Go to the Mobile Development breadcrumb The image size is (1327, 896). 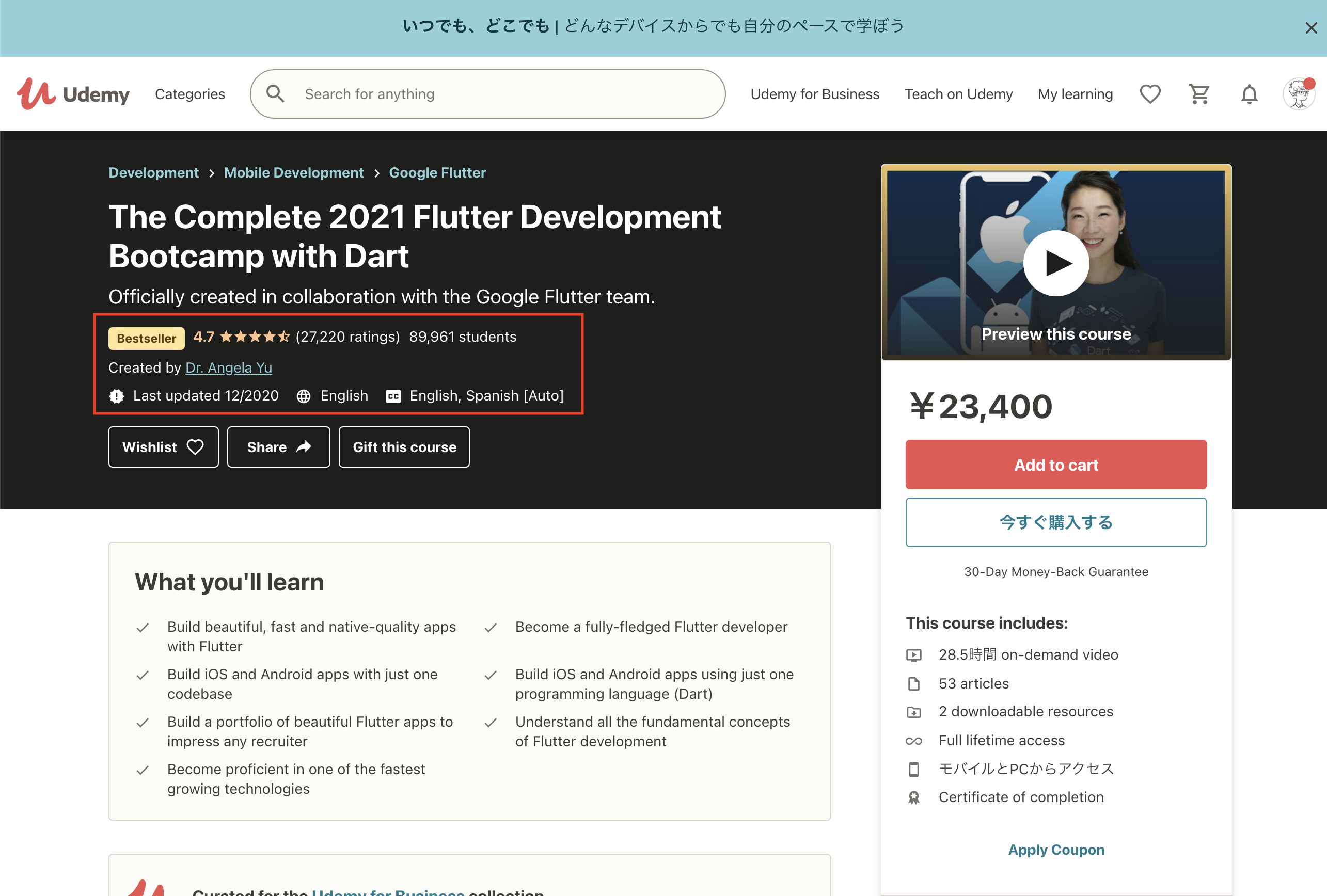[293, 172]
